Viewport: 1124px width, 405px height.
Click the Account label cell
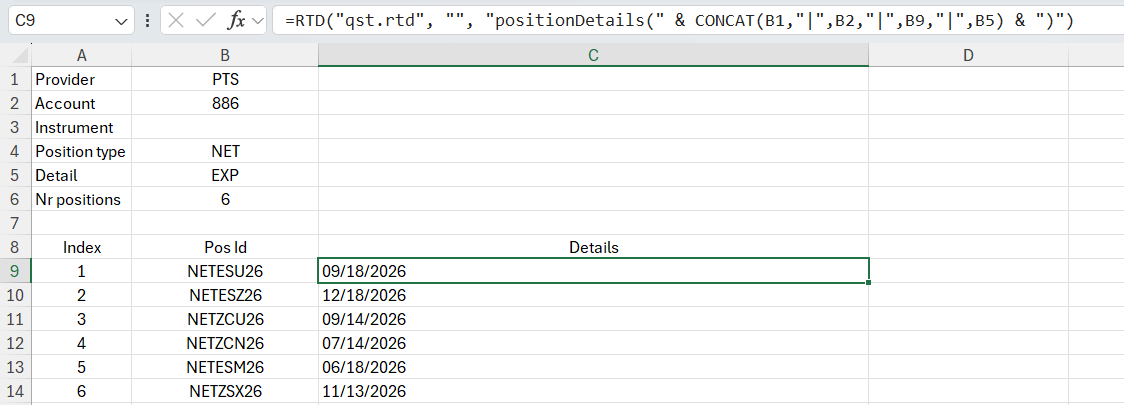82,103
